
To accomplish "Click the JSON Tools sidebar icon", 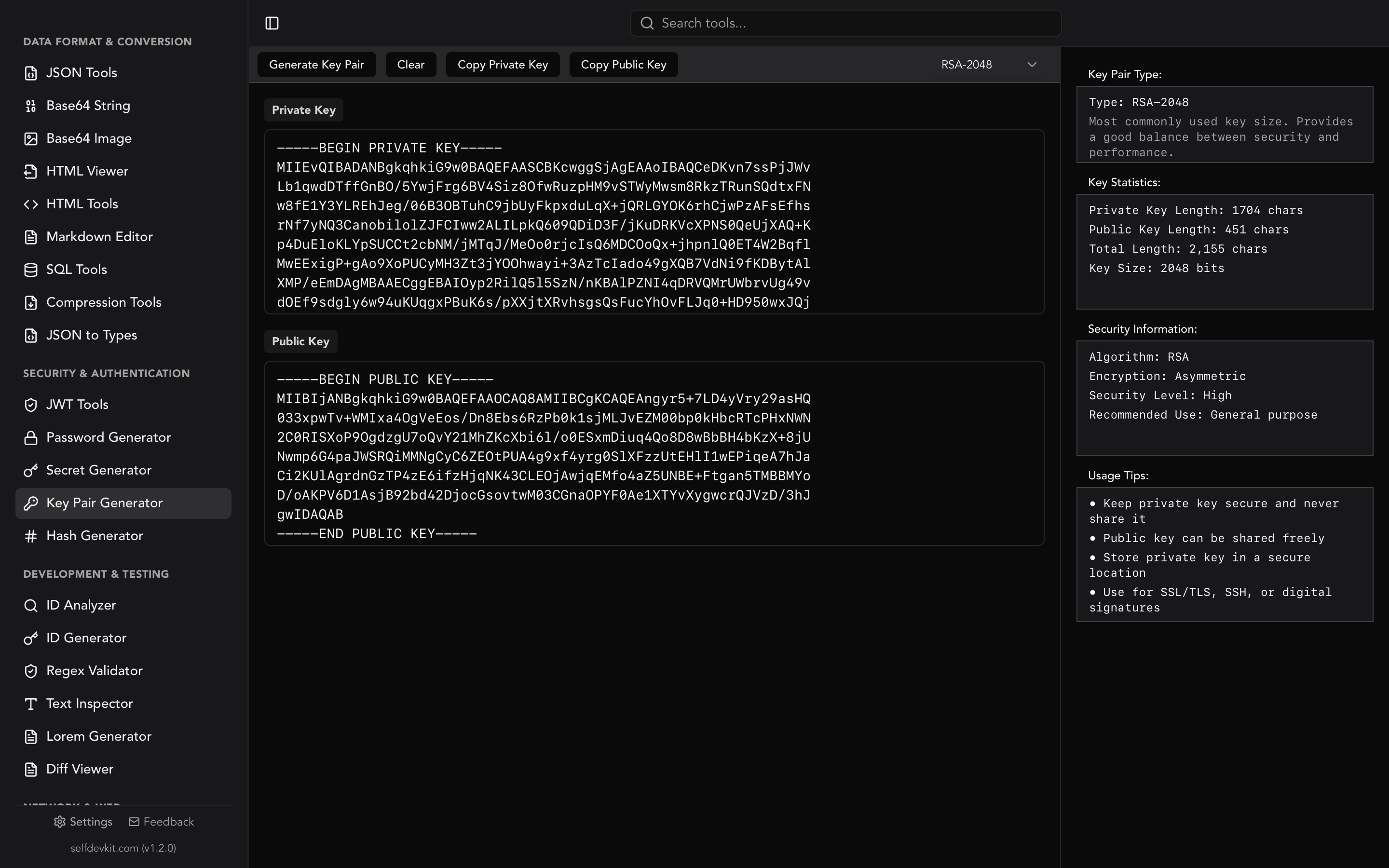I will point(31,73).
